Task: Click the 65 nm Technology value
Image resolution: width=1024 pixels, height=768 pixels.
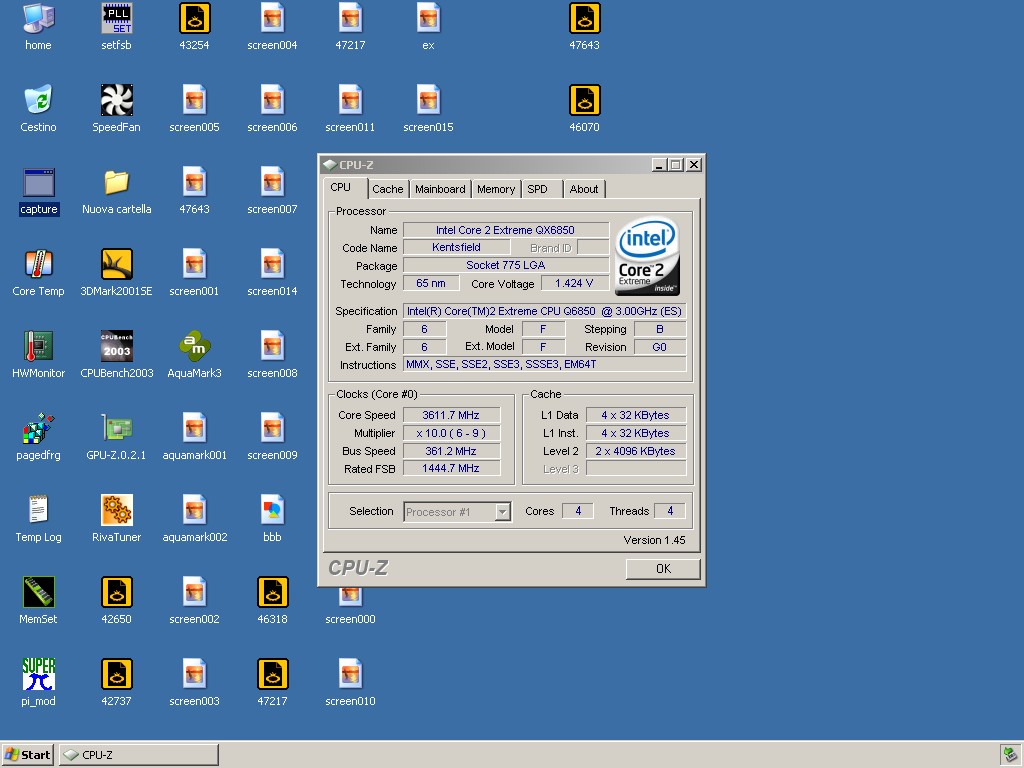Action: tap(431, 283)
